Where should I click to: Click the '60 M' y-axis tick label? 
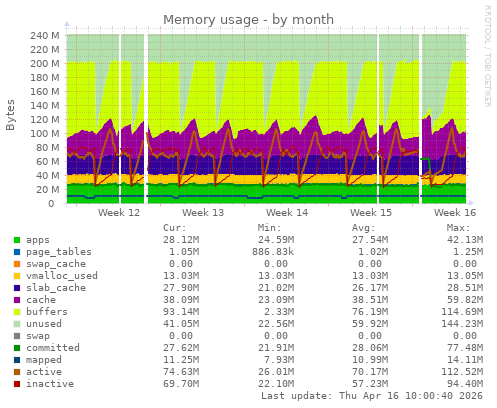[48, 161]
